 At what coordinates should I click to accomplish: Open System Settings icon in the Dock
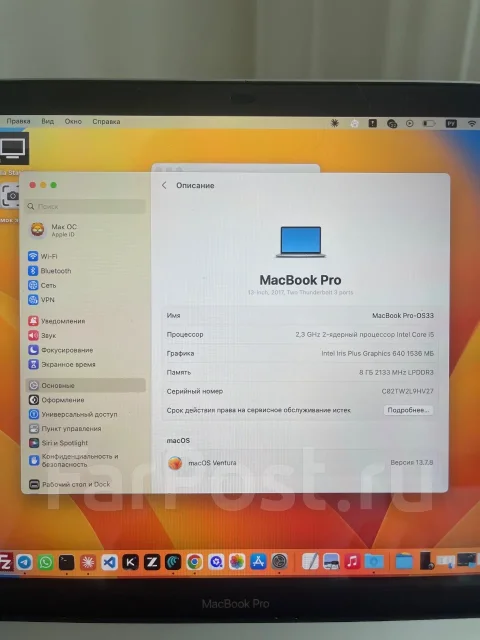279,562
